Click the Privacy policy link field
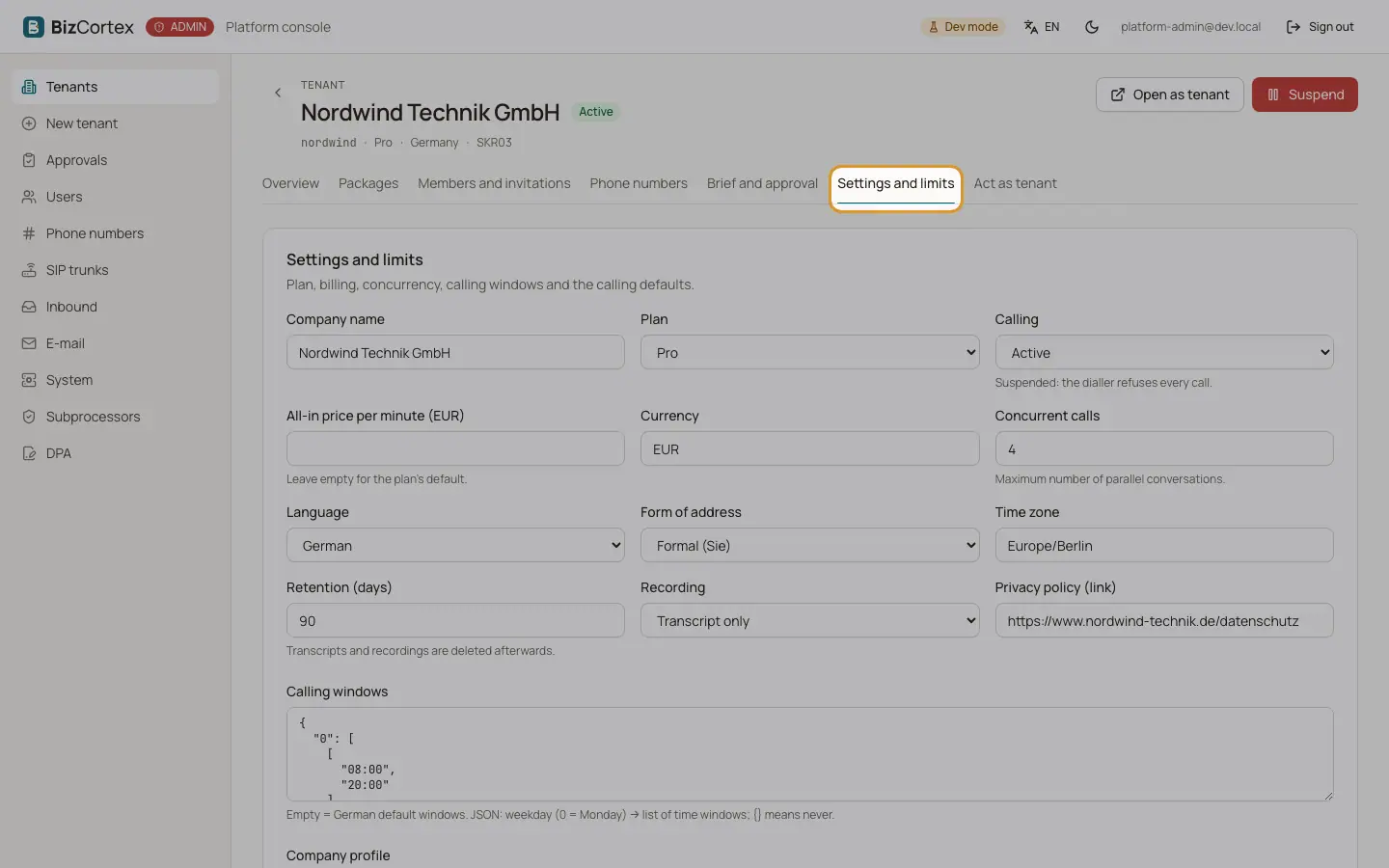This screenshot has height=868, width=1389. (1164, 620)
